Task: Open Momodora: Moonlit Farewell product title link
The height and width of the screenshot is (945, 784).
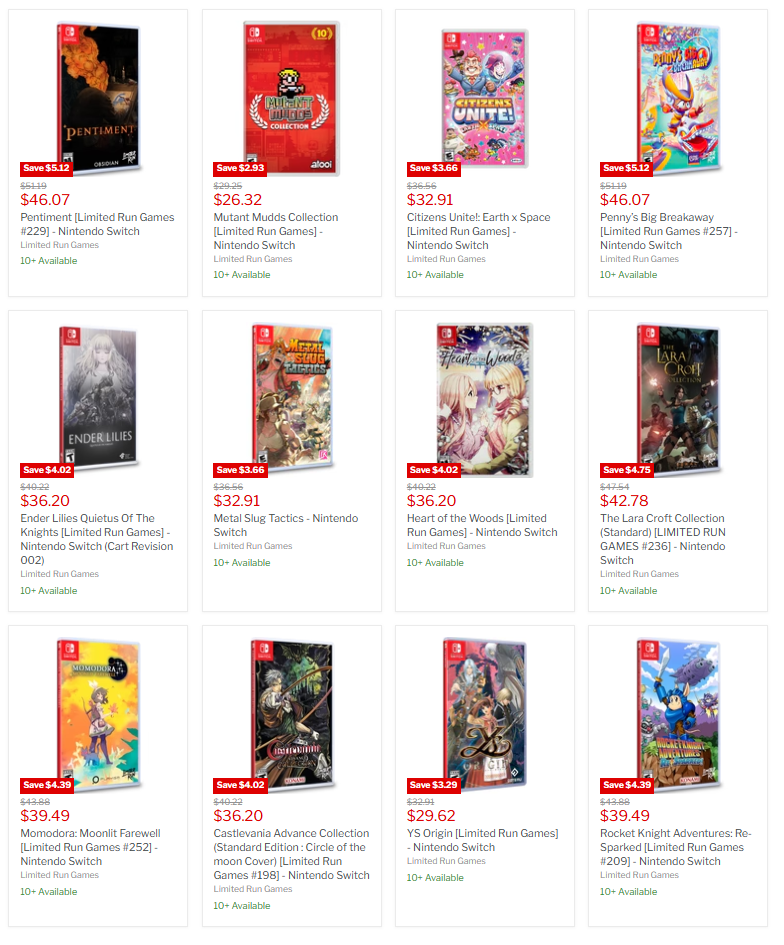Action: click(x=90, y=847)
